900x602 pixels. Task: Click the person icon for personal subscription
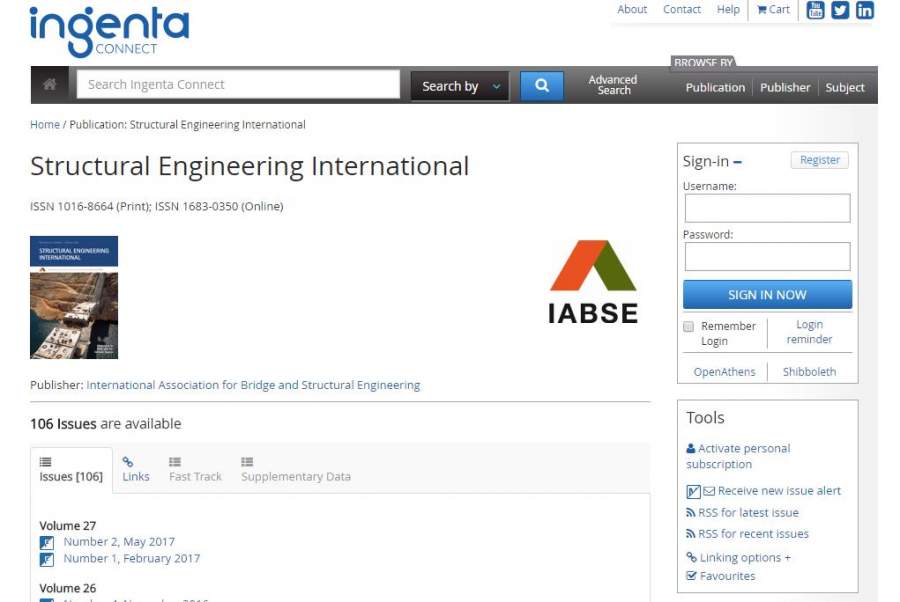tap(691, 449)
